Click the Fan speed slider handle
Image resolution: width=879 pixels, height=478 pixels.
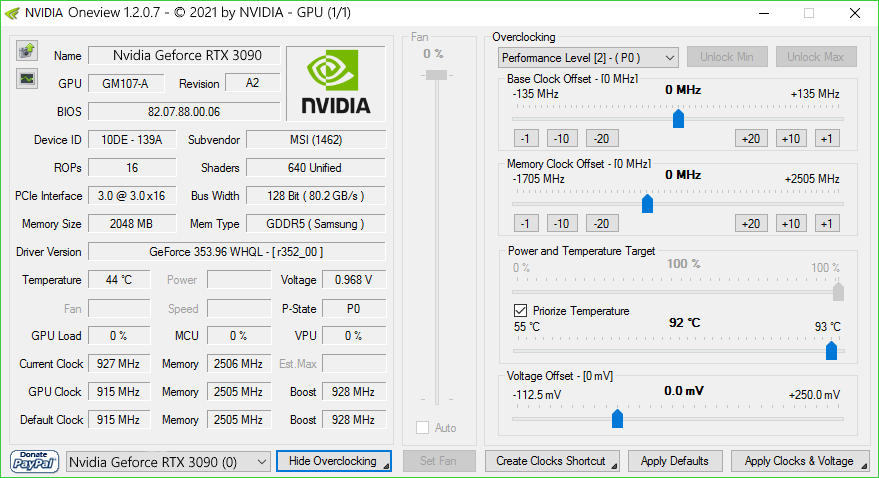(x=436, y=75)
